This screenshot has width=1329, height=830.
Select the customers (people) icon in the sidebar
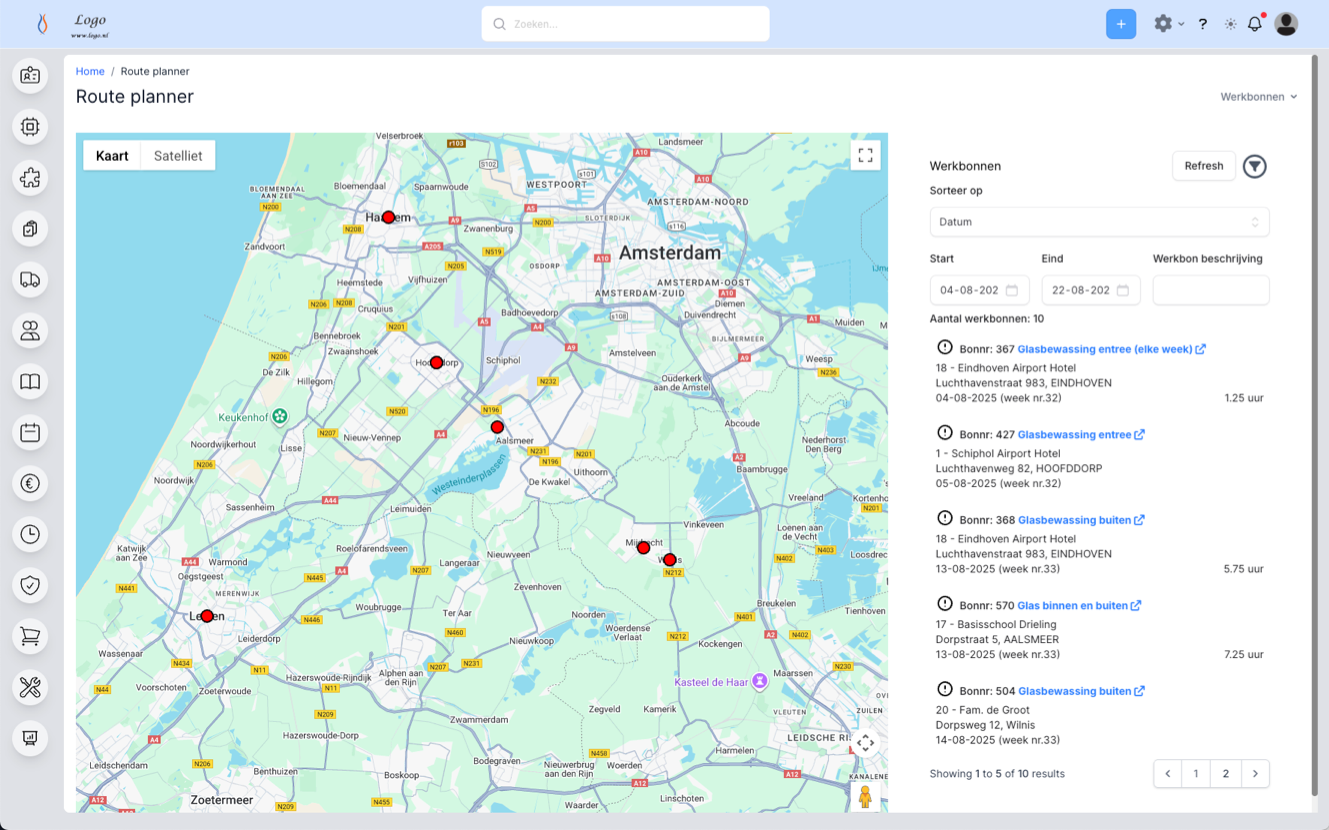click(30, 330)
